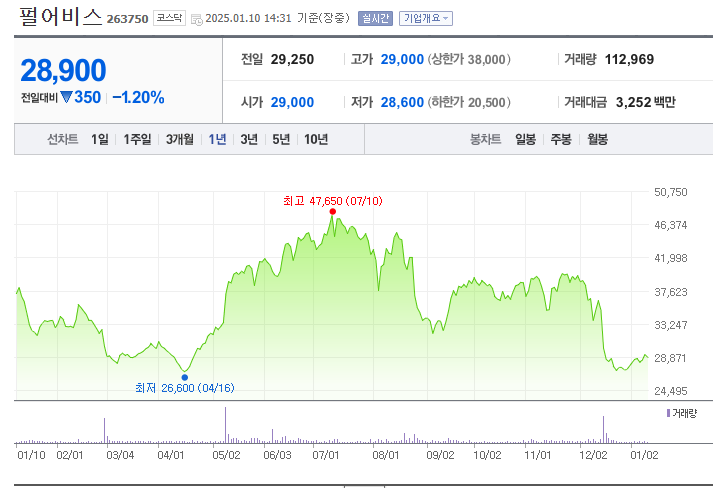Click the 최고 47,650 (07/10) label
The image size is (713, 488).
click(x=332, y=201)
